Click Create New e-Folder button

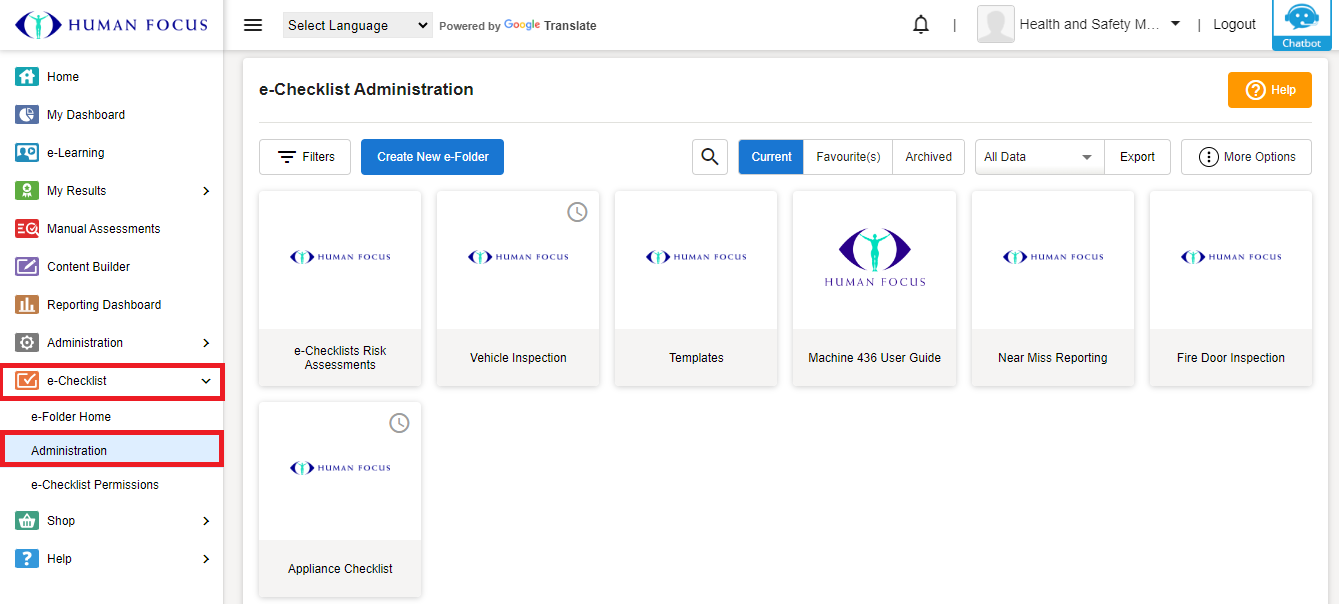click(432, 157)
